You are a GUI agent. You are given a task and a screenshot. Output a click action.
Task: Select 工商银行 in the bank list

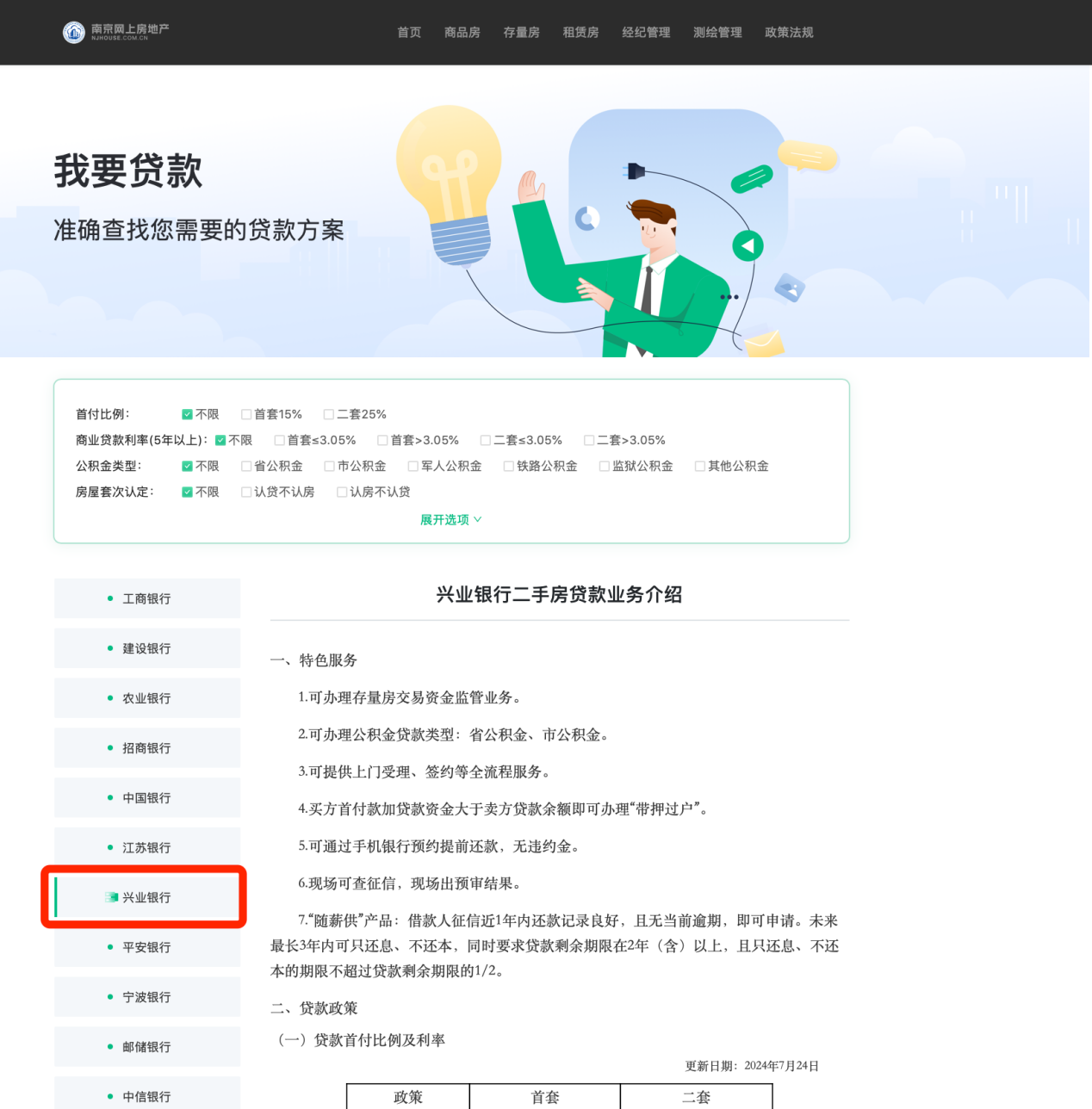147,598
